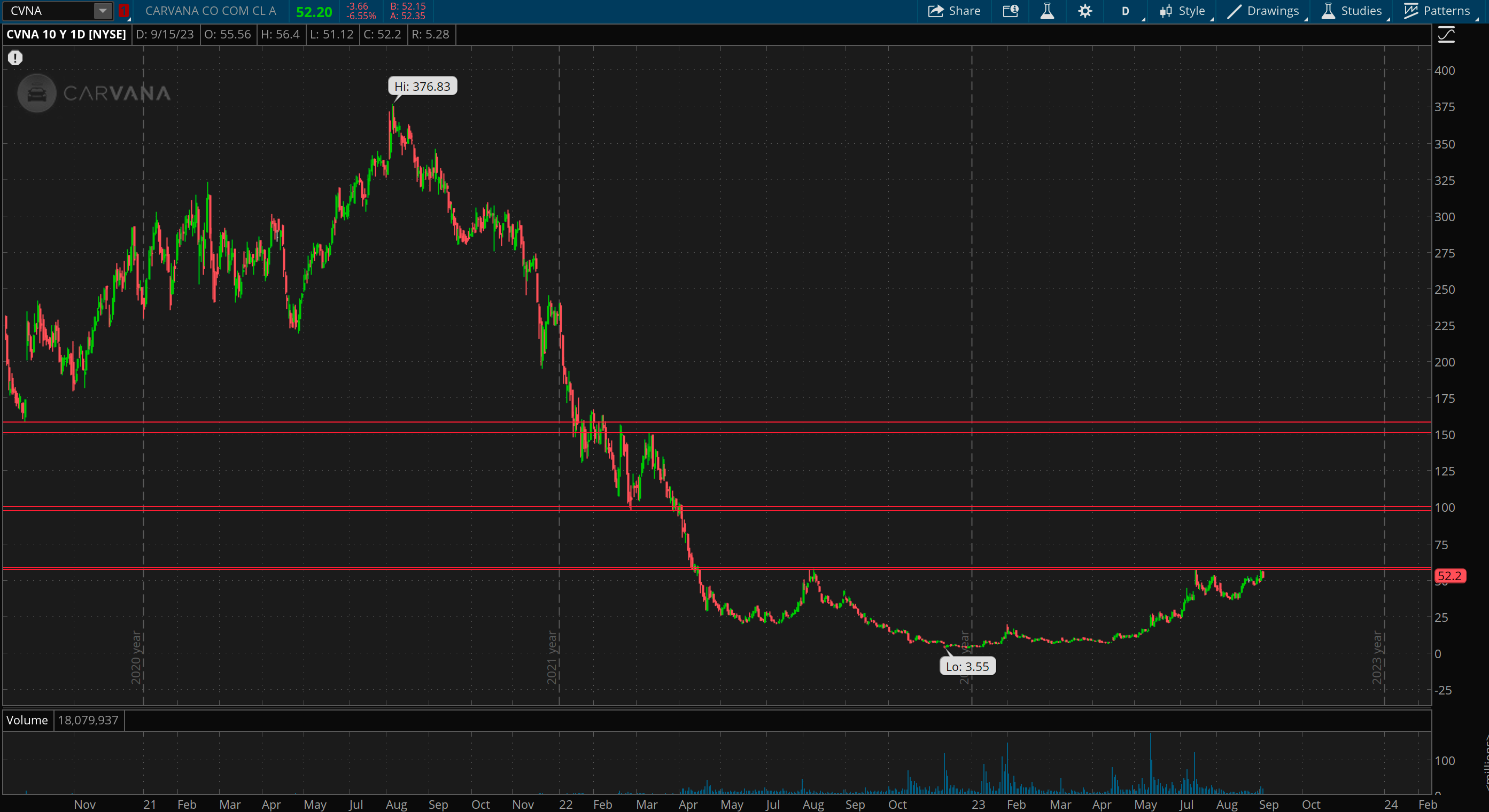
Task: Click the 300 price axis label
Action: click(x=1445, y=217)
